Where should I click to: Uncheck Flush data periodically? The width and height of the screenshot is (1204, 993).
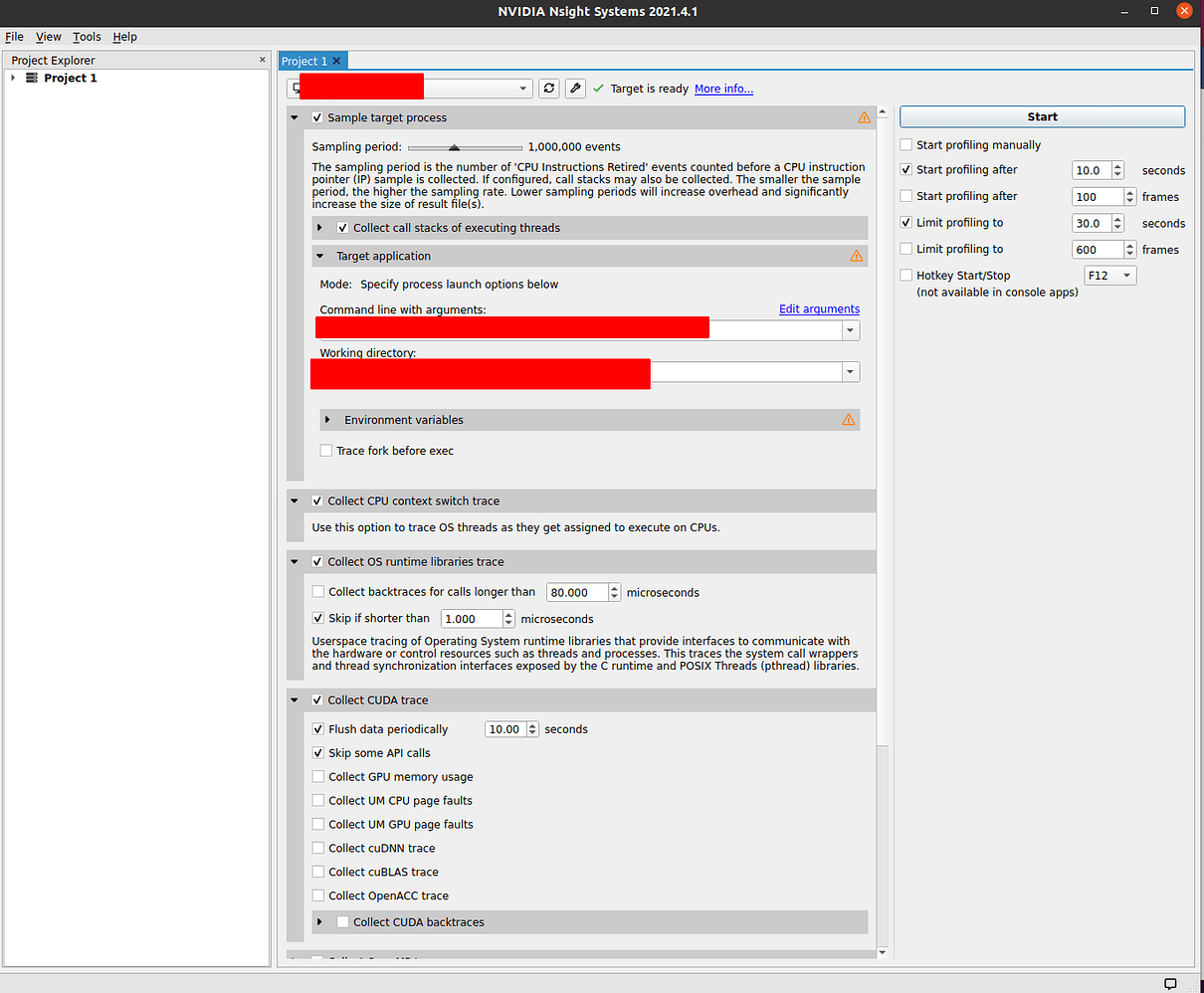(x=317, y=728)
